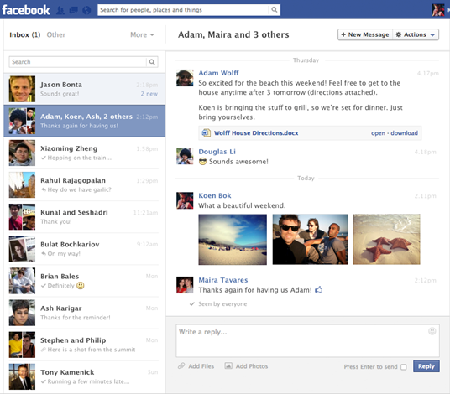The height and width of the screenshot is (394, 450).
Task: Open profile picture in top right corner
Action: [x=438, y=10]
